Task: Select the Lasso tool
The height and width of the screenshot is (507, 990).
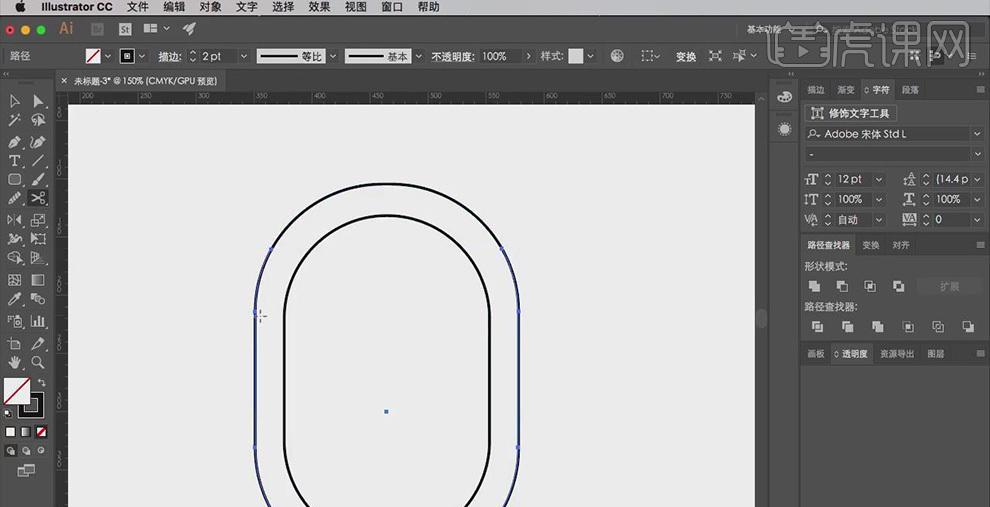Action: pyautogui.click(x=38, y=120)
